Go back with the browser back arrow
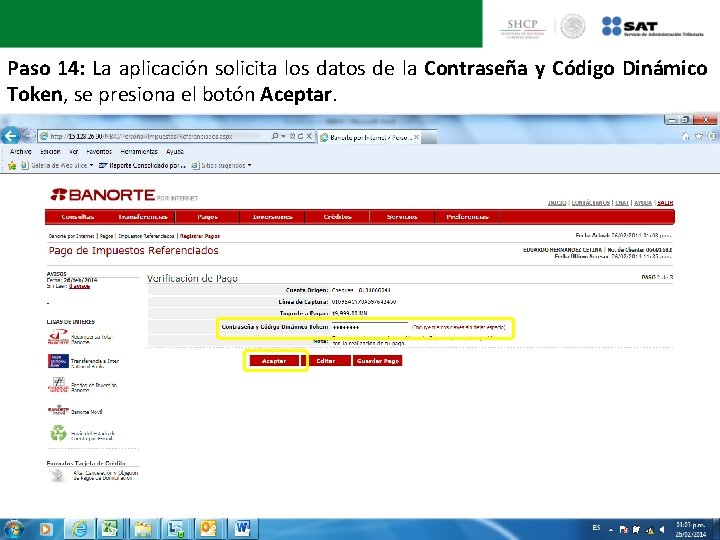 click(x=10, y=136)
